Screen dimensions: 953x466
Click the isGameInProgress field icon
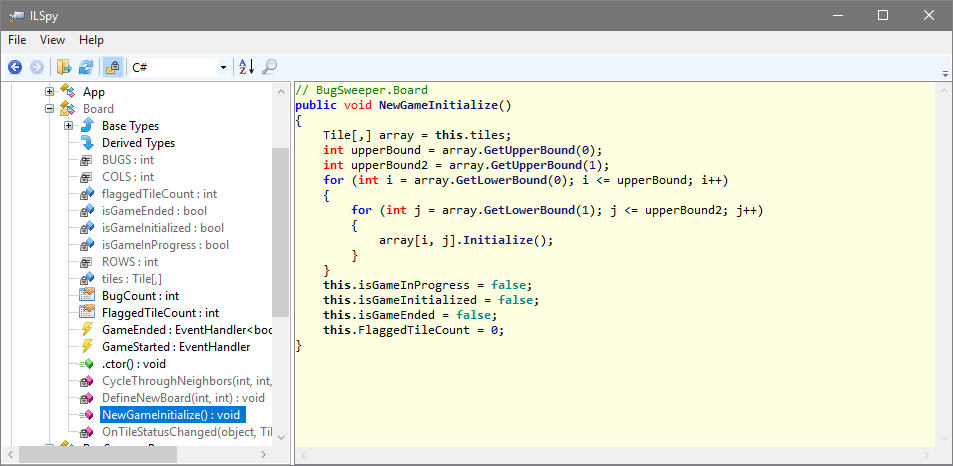(x=87, y=245)
